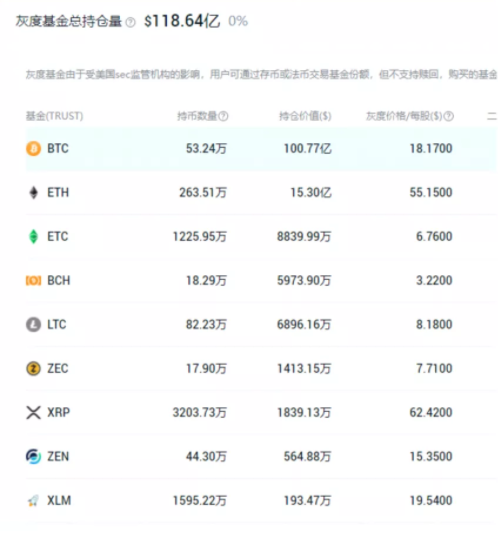Click ETC holdings value 8839.99万
Viewport: 498px width, 535px height.
[304, 236]
